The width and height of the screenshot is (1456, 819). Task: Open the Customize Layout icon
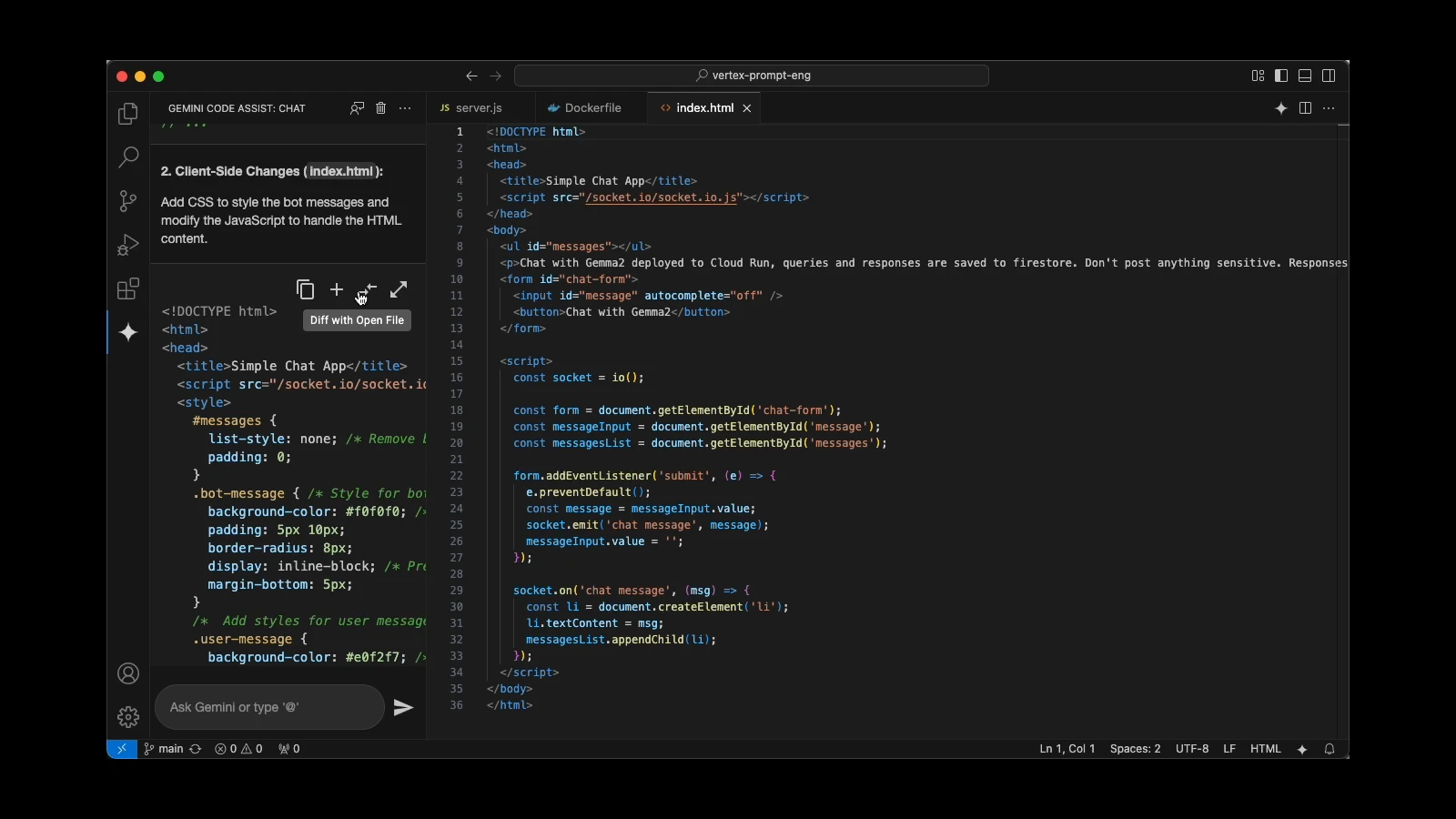coord(1258,76)
